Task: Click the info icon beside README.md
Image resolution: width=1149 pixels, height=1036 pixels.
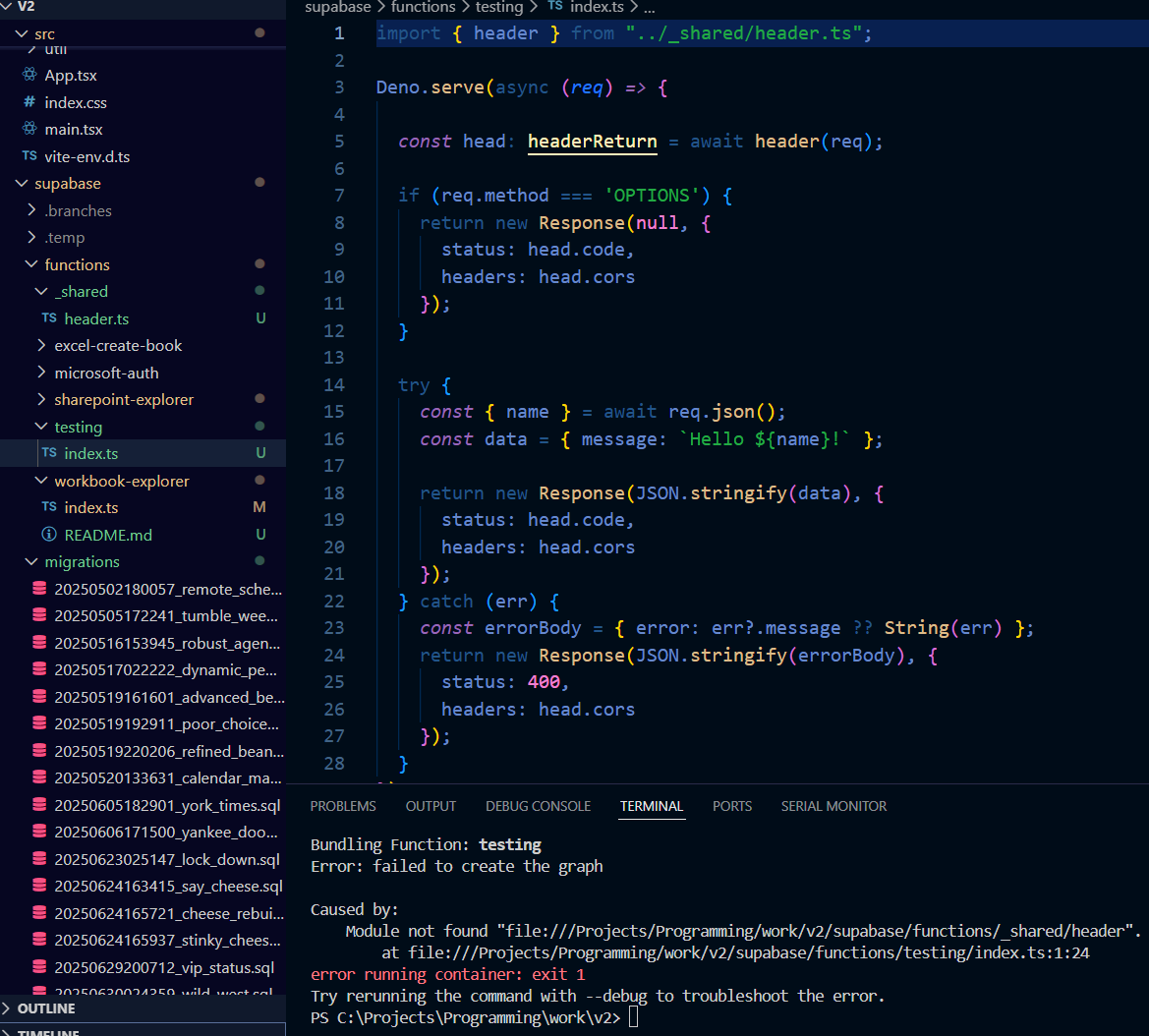Action: [x=48, y=535]
